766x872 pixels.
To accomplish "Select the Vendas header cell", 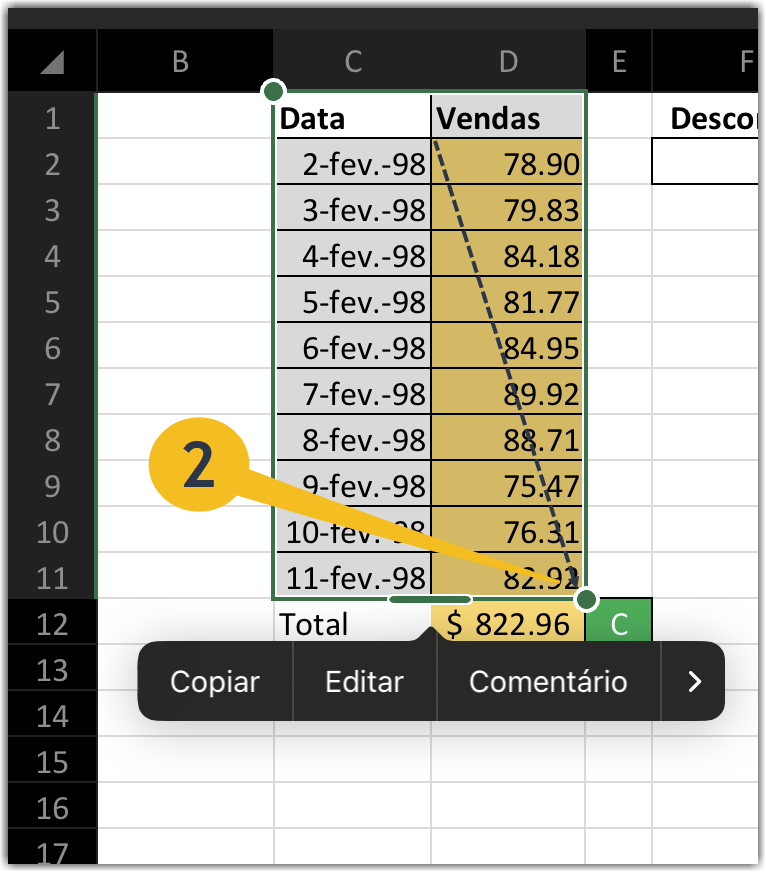I will click(507, 116).
